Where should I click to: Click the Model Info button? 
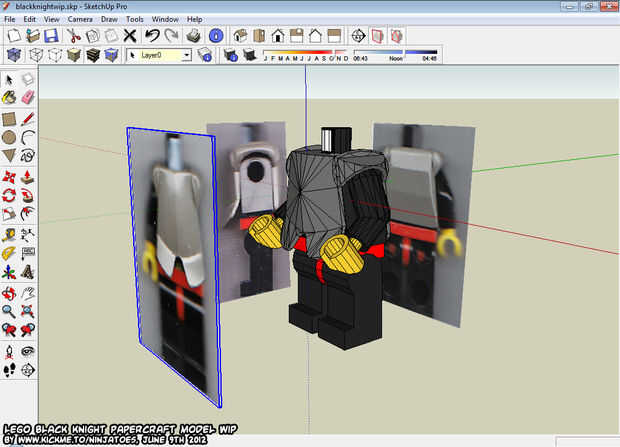coord(217,35)
